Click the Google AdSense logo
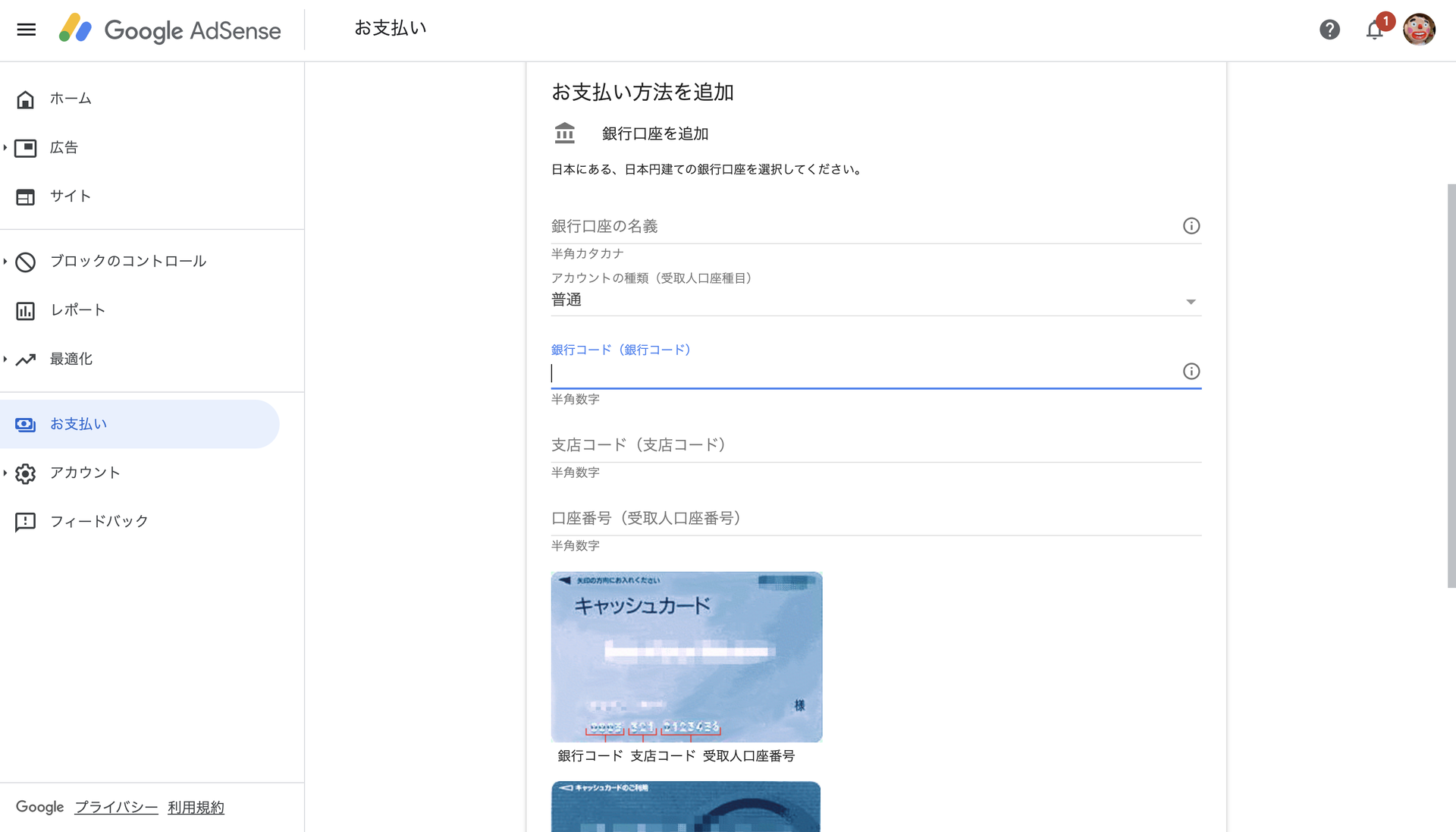This screenshot has height=832, width=1456. click(170, 30)
